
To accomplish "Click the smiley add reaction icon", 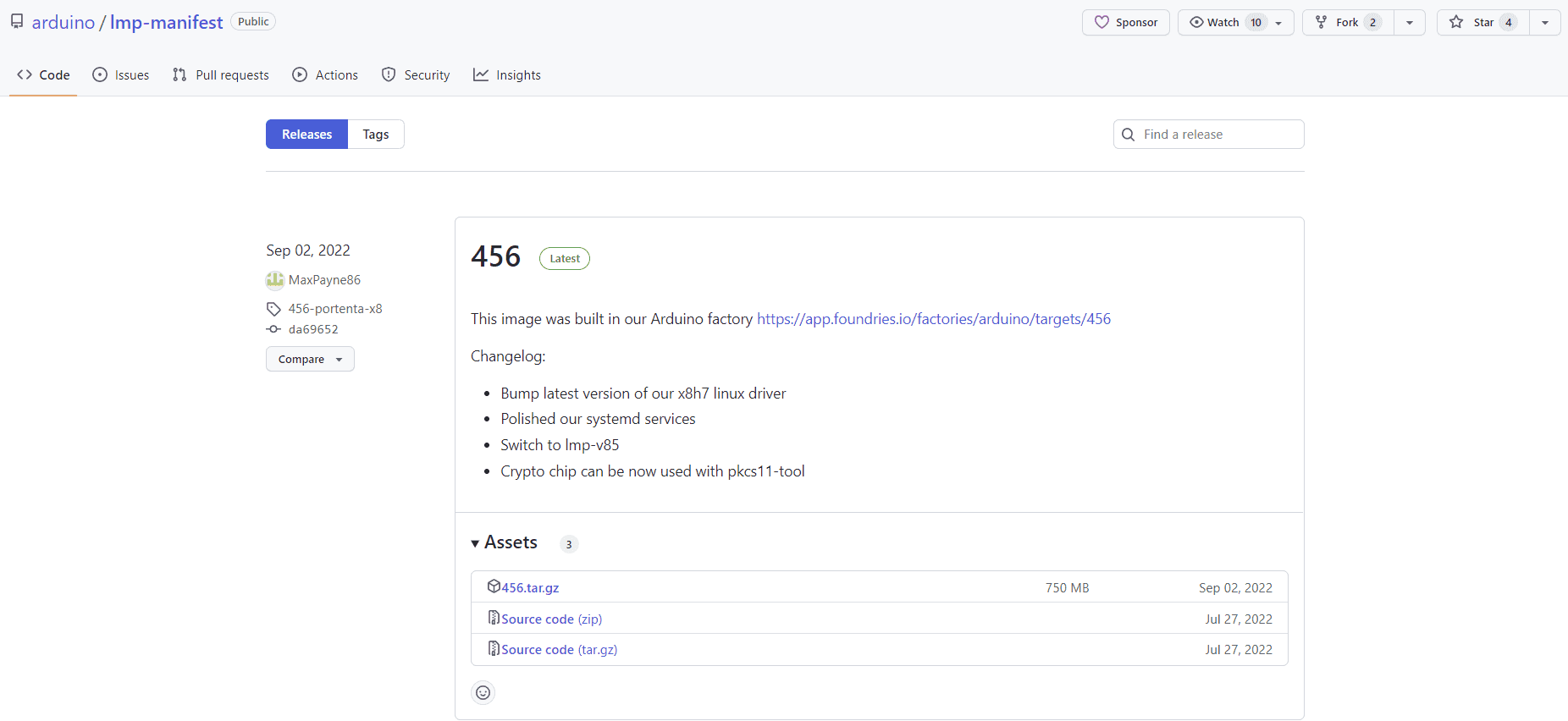I will pyautogui.click(x=483, y=693).
